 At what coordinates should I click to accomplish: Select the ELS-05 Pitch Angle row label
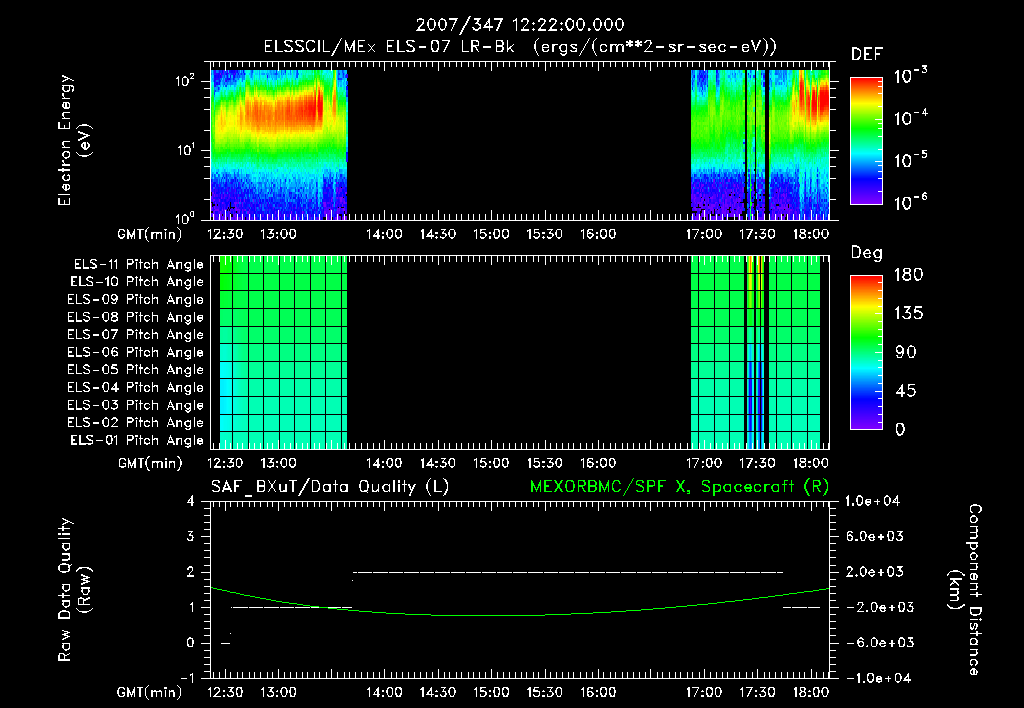click(136, 370)
